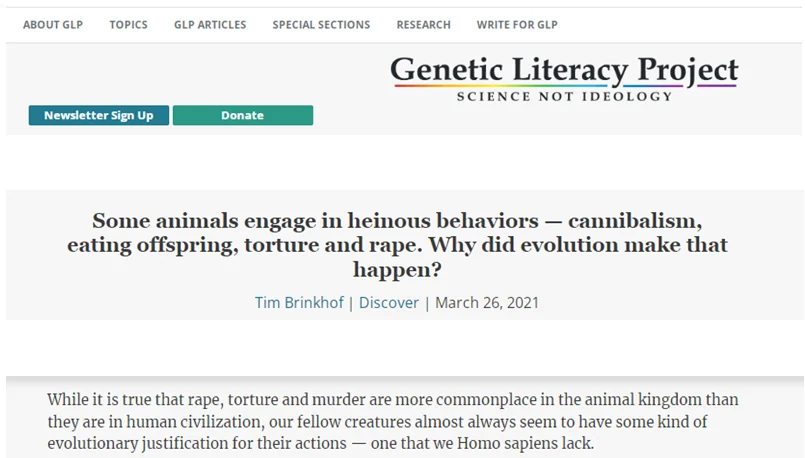Expand the GLP ARTICLES menu
Image resolution: width=805 pixels, height=458 pixels.
pyautogui.click(x=210, y=25)
